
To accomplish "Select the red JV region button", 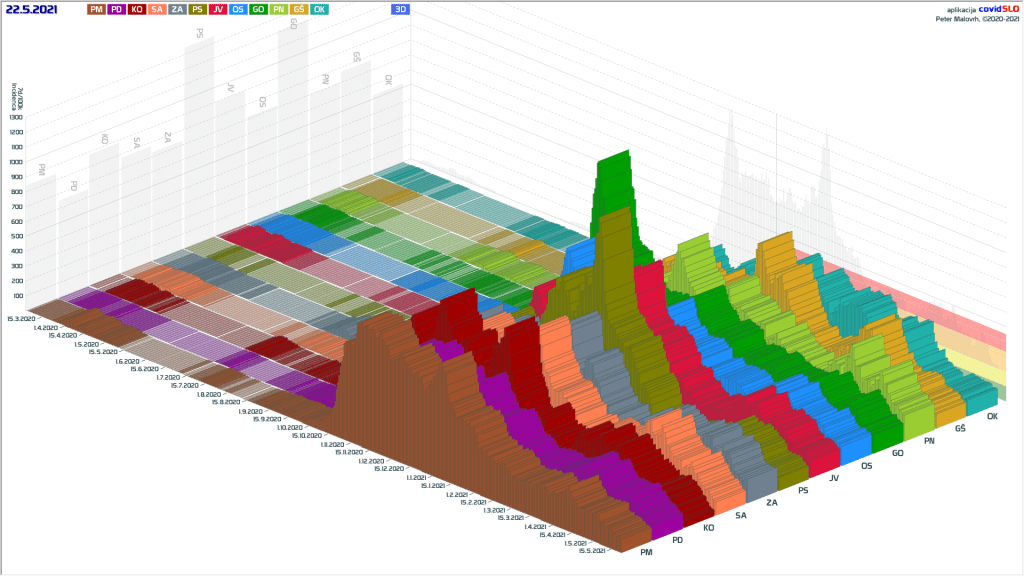I will (x=218, y=9).
